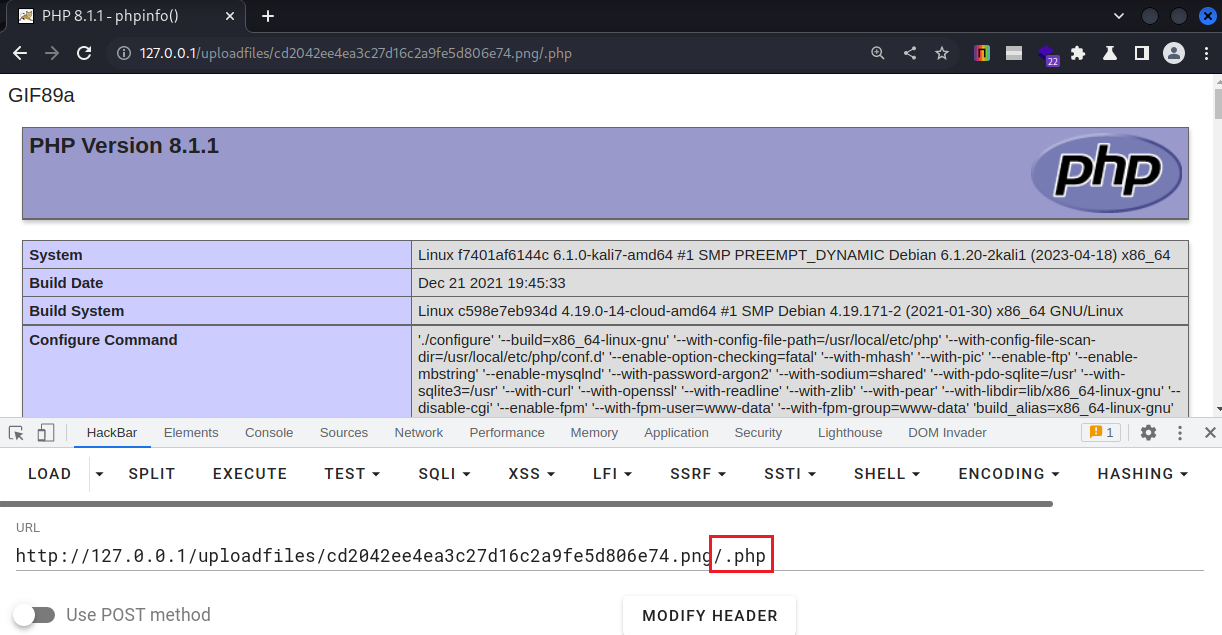The height and width of the screenshot is (635, 1222).
Task: Share this page via the share icon
Action: (910, 53)
